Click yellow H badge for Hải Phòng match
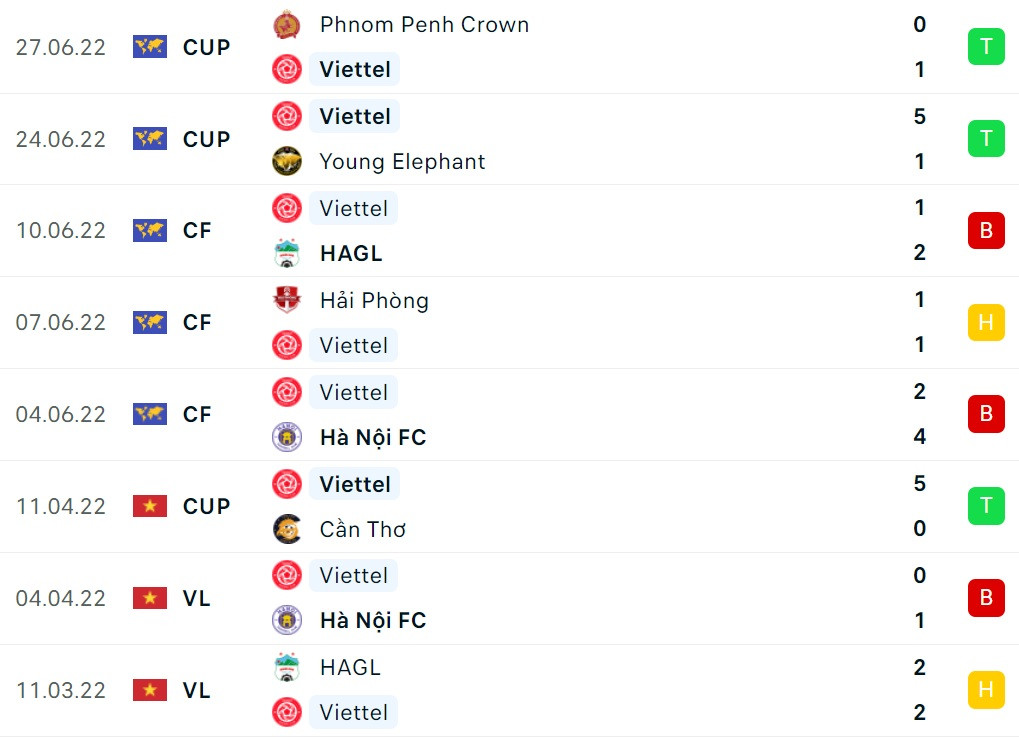1019x737 pixels. (986, 322)
